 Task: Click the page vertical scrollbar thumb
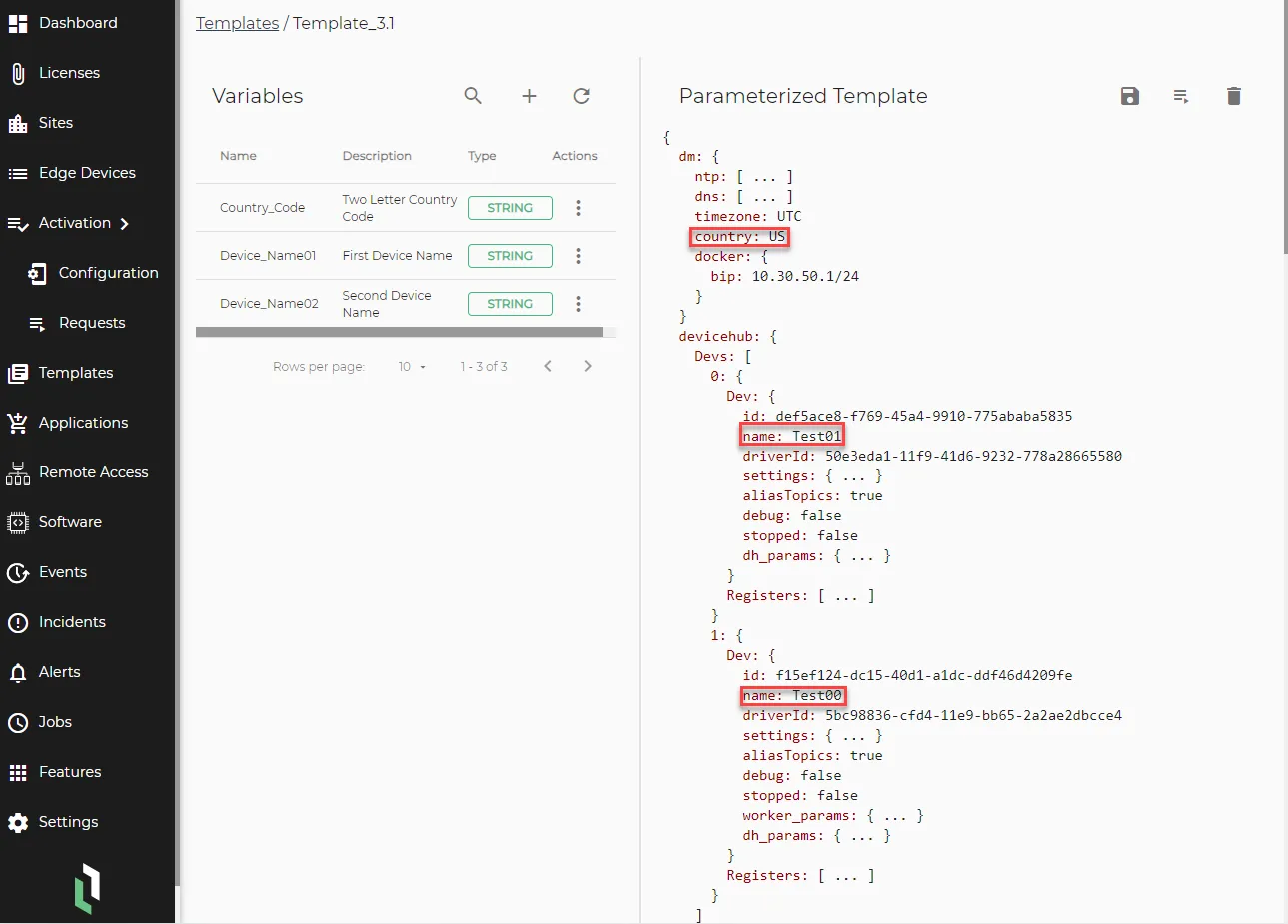point(1284,125)
